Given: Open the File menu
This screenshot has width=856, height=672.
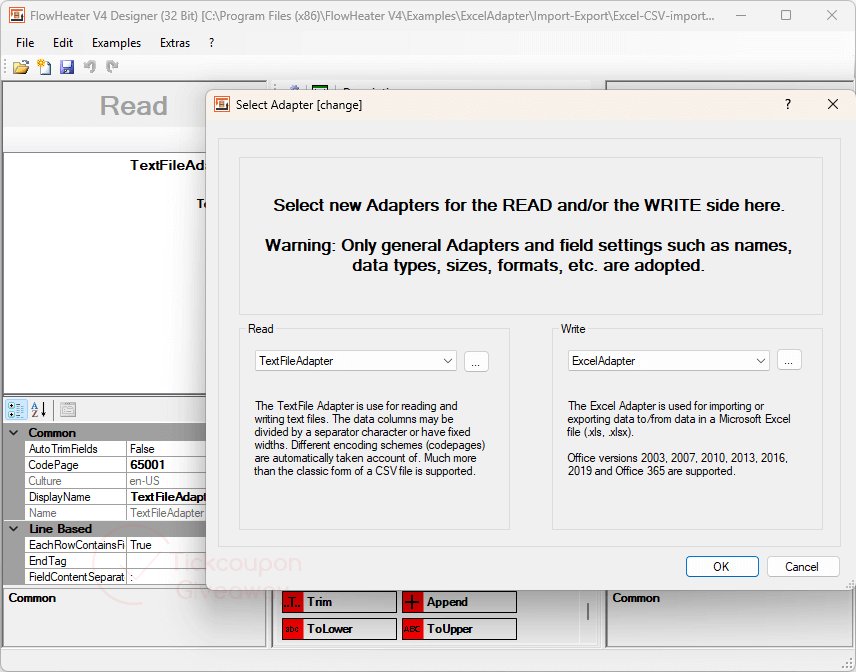Looking at the screenshot, I should [x=25, y=43].
